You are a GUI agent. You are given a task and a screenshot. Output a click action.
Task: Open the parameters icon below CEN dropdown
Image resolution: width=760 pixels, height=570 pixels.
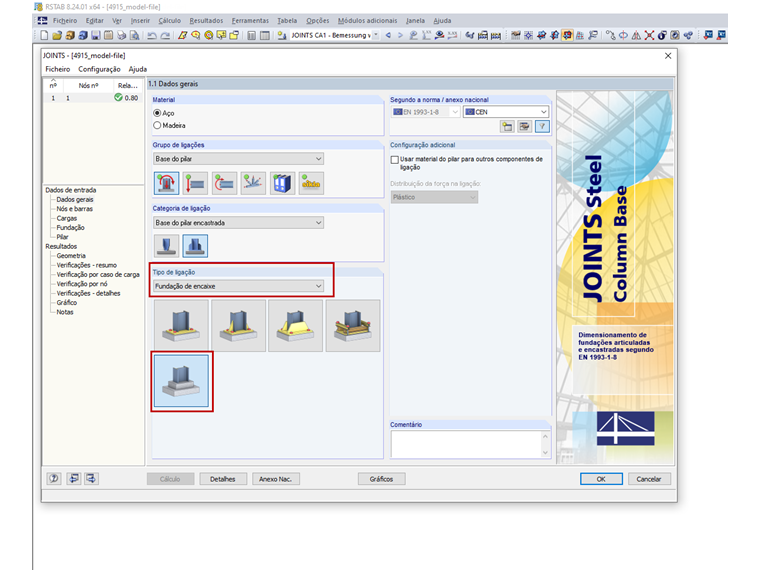pos(524,127)
